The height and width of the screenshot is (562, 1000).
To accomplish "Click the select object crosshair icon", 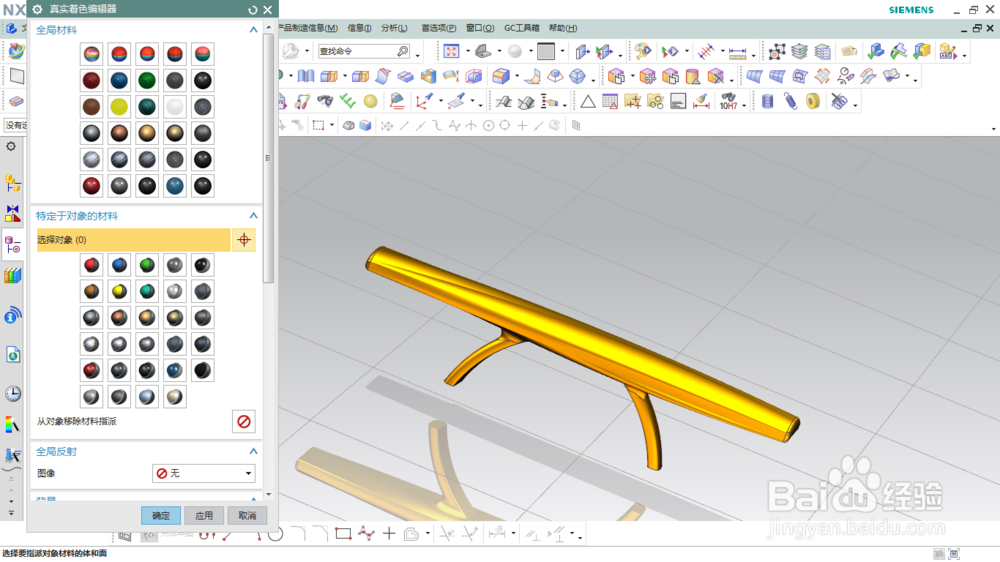I will tap(244, 240).
